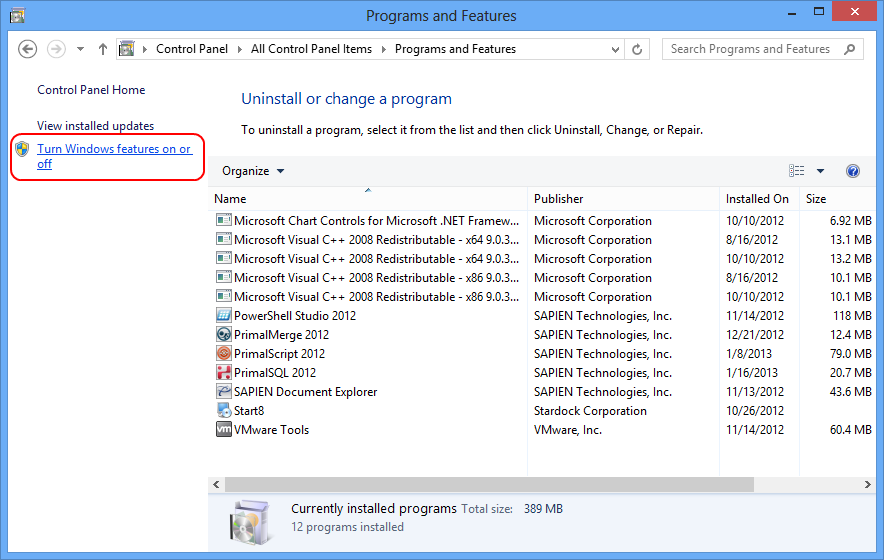Click the Start8 program icon
Image resolution: width=884 pixels, height=560 pixels.
click(224, 410)
